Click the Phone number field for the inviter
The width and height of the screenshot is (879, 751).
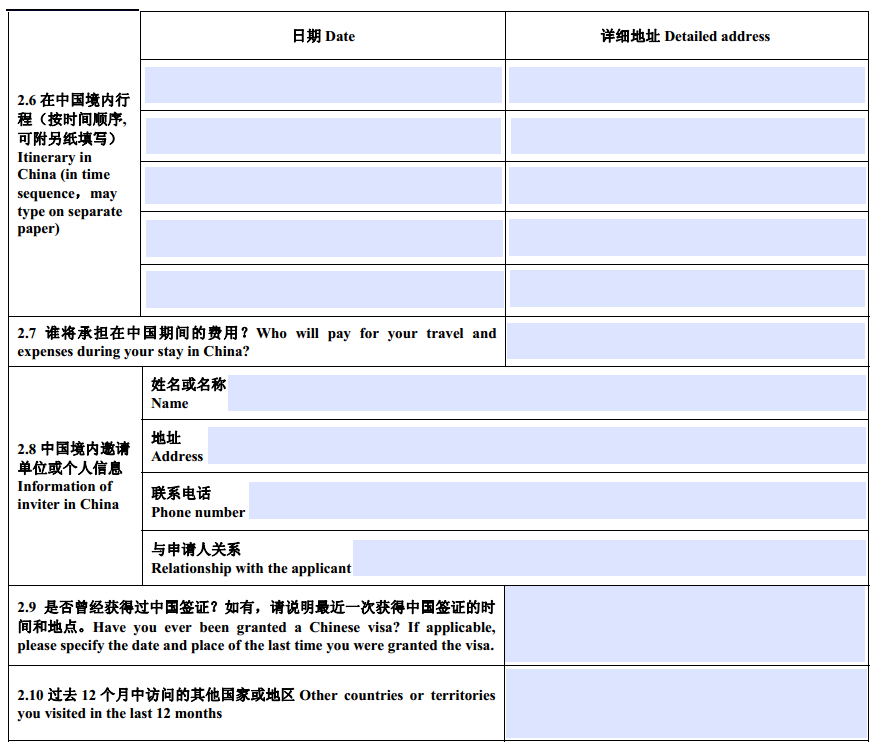(560, 499)
